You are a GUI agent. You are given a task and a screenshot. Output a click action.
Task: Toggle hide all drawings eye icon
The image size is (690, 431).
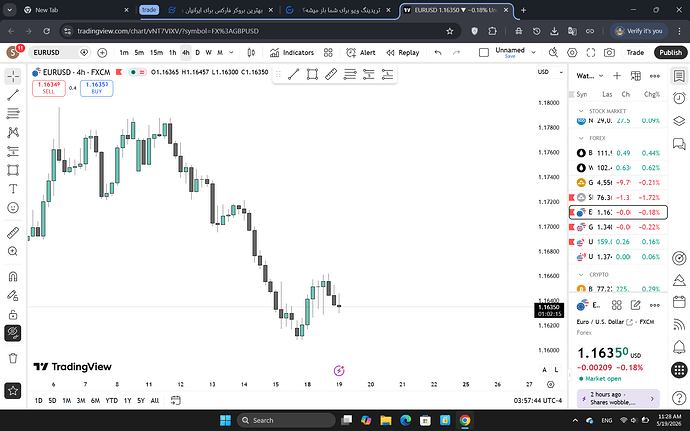pos(13,333)
